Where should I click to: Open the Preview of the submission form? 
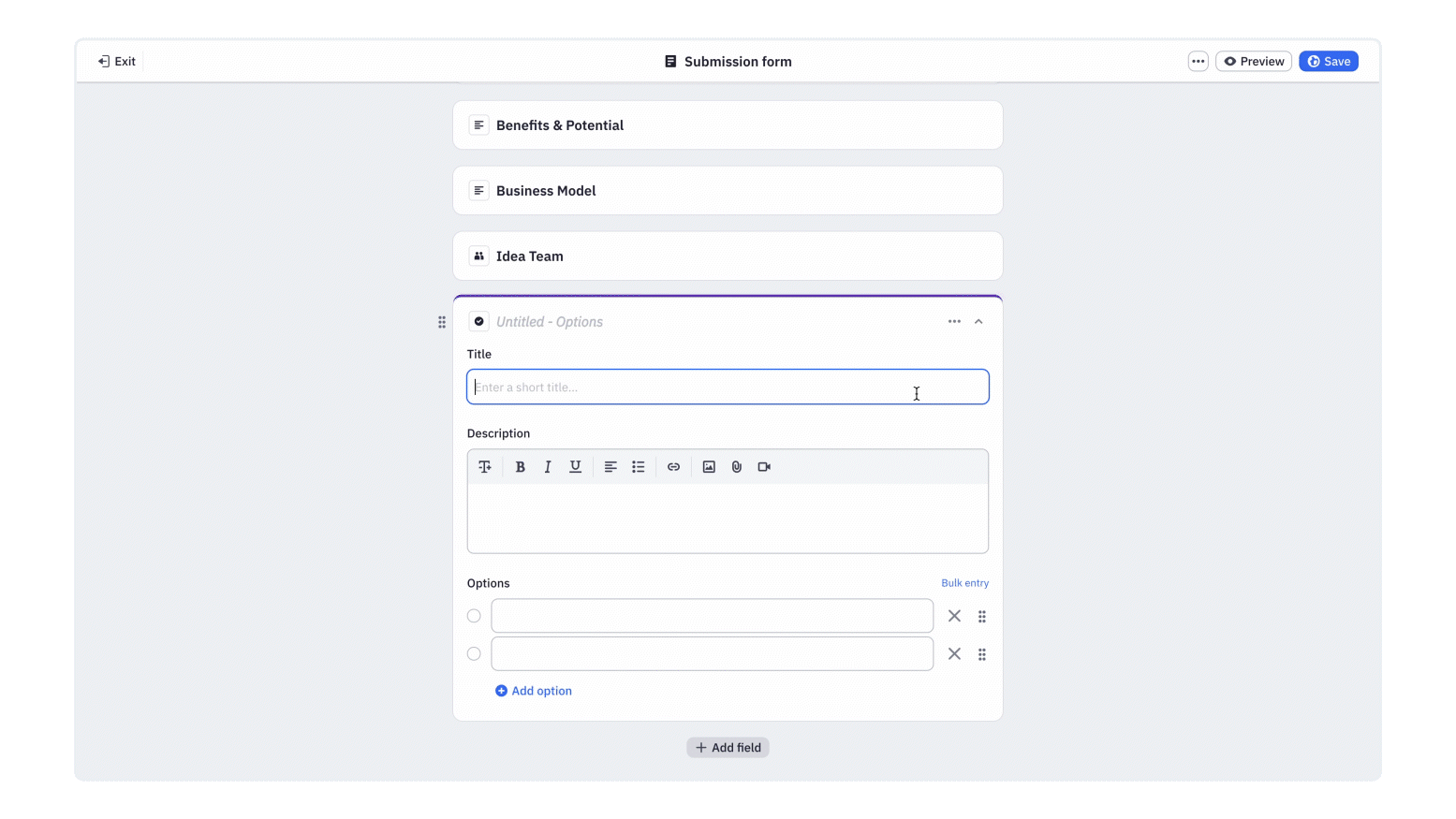(1253, 60)
